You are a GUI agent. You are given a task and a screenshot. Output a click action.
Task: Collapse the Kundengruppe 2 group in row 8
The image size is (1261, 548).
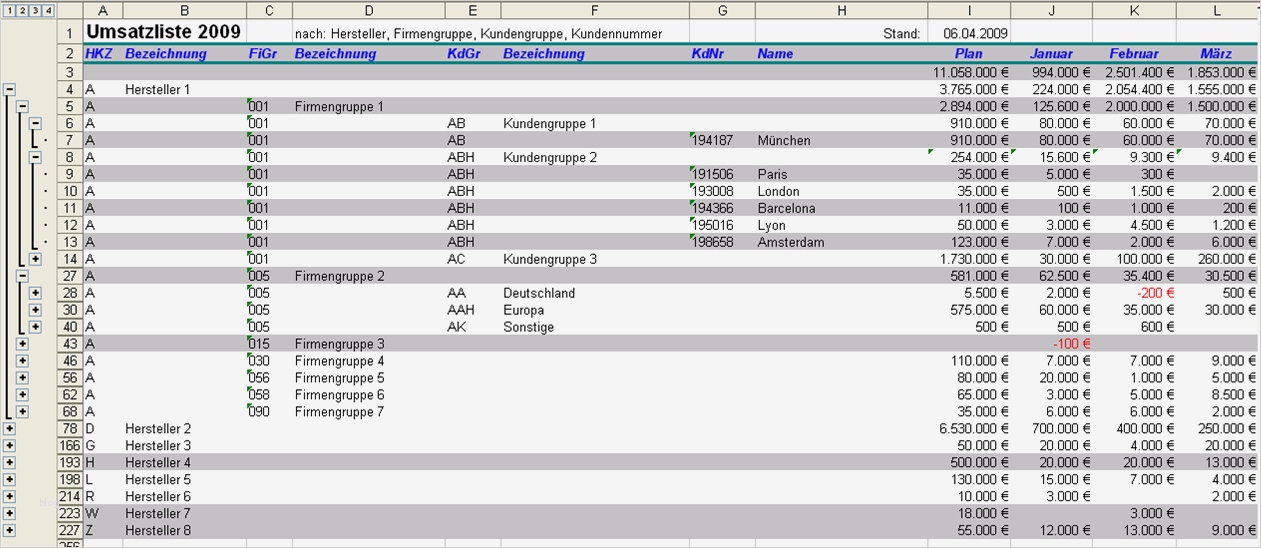click(x=35, y=157)
